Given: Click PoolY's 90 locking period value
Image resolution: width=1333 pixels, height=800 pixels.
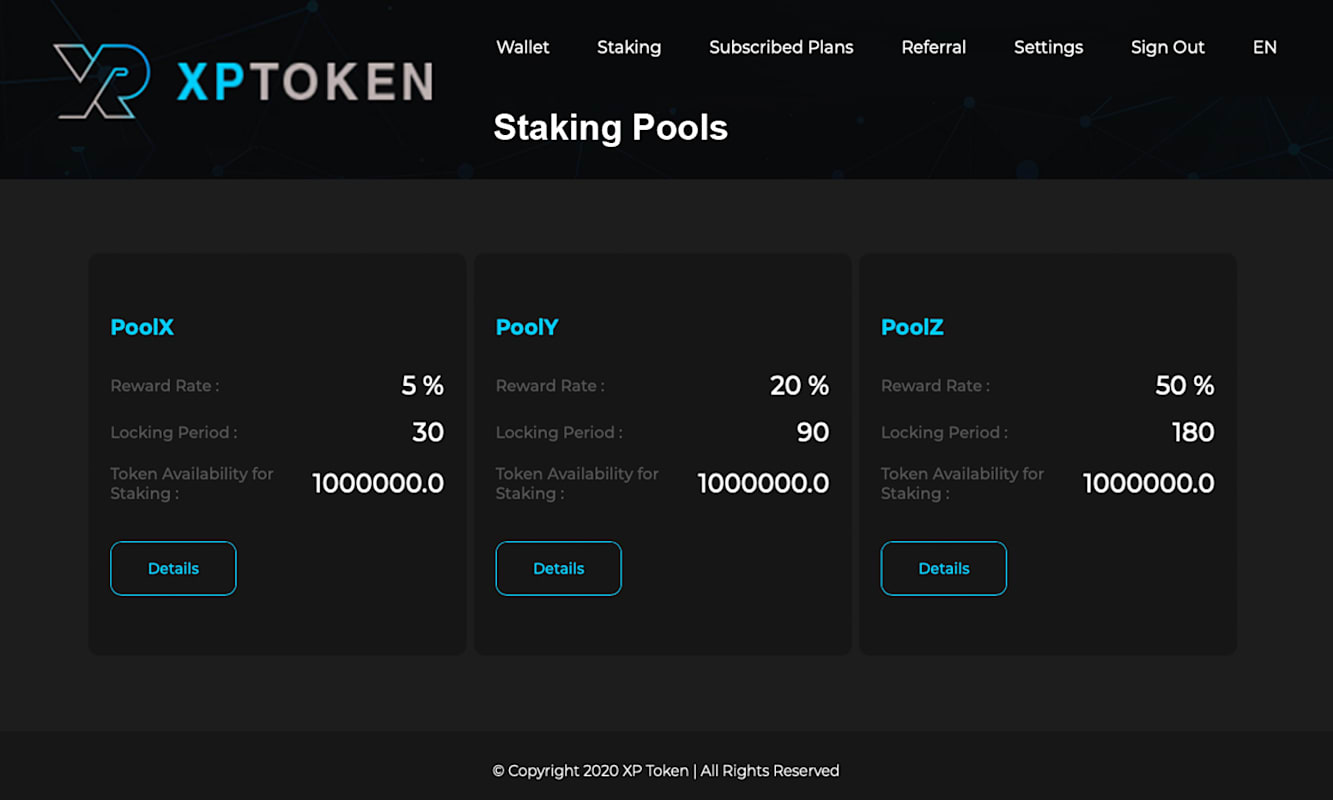Looking at the screenshot, I should [x=813, y=432].
